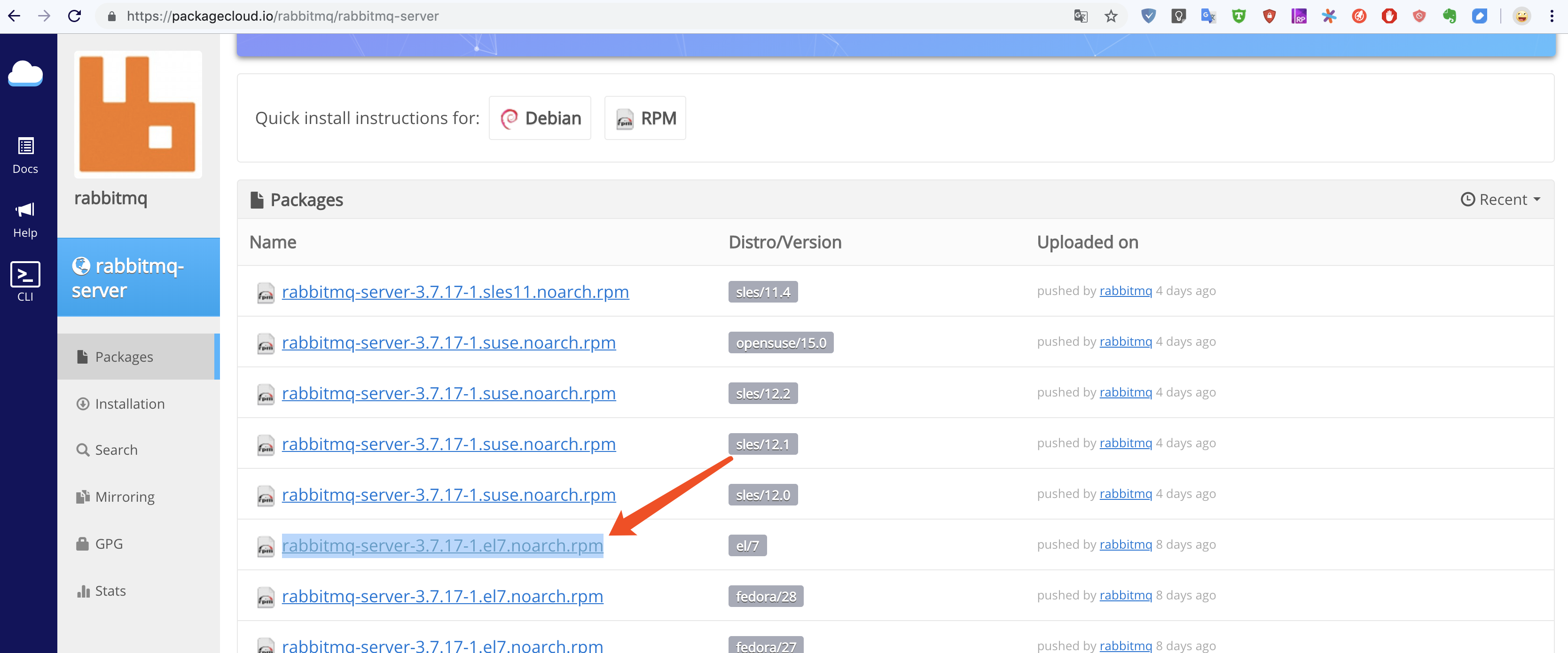This screenshot has height=653, width=1568.
Task: Open the Docs sidebar icon
Action: (x=25, y=155)
